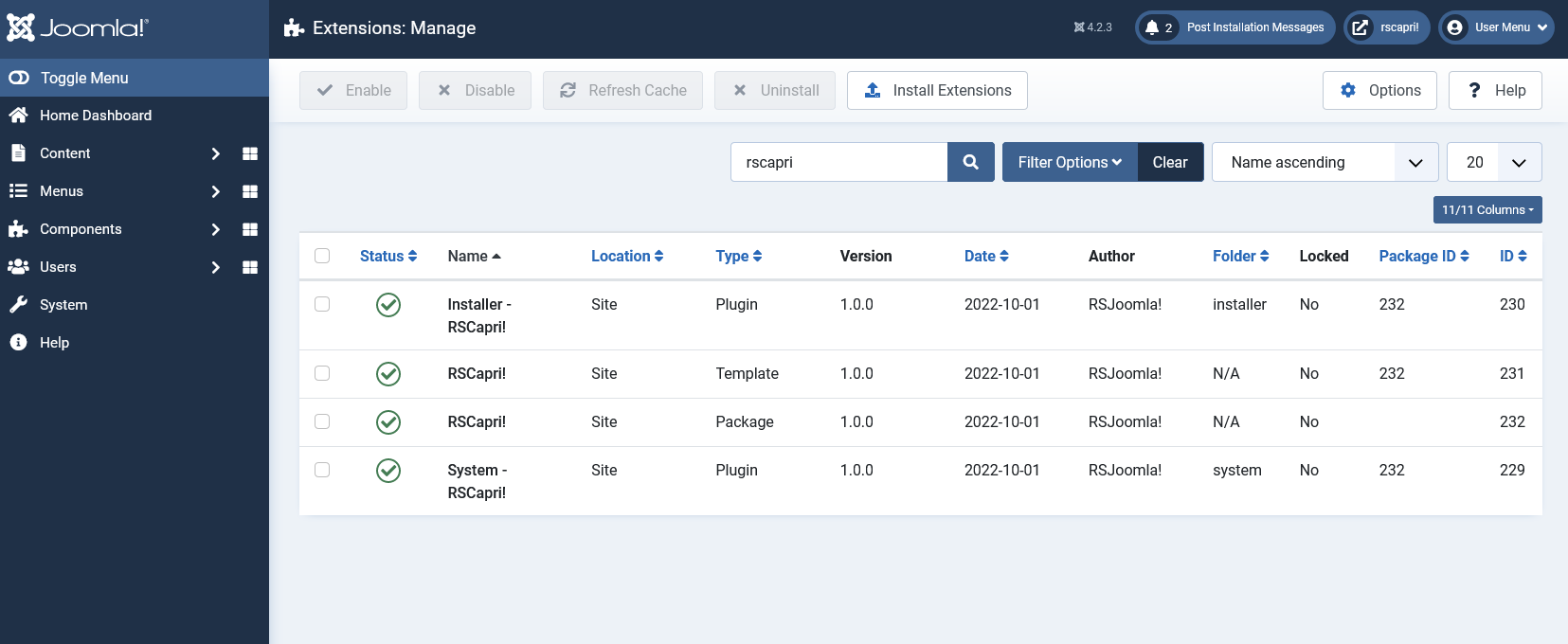Expand the Content submenu arrow
This screenshot has height=644, width=1568.
[216, 153]
